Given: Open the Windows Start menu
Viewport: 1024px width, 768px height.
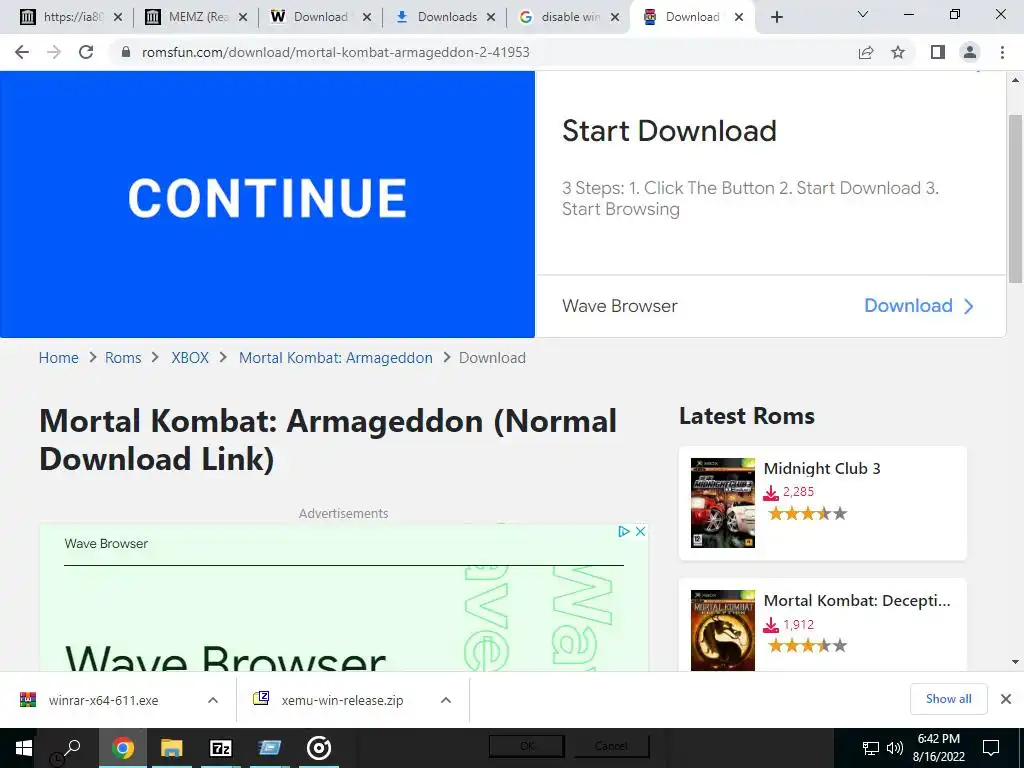Looking at the screenshot, I should pos(24,748).
